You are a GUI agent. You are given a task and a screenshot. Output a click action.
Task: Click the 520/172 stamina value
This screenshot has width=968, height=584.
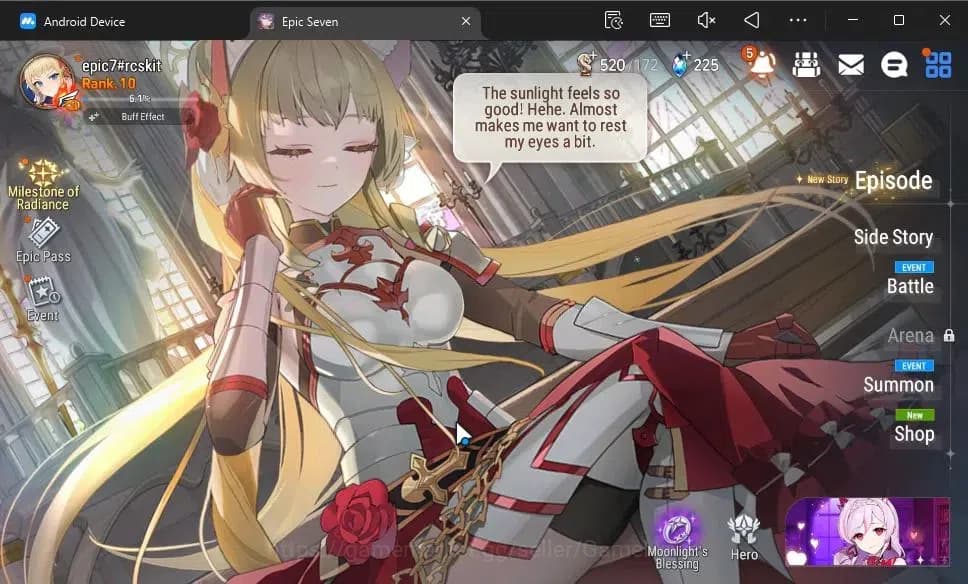pyautogui.click(x=628, y=65)
